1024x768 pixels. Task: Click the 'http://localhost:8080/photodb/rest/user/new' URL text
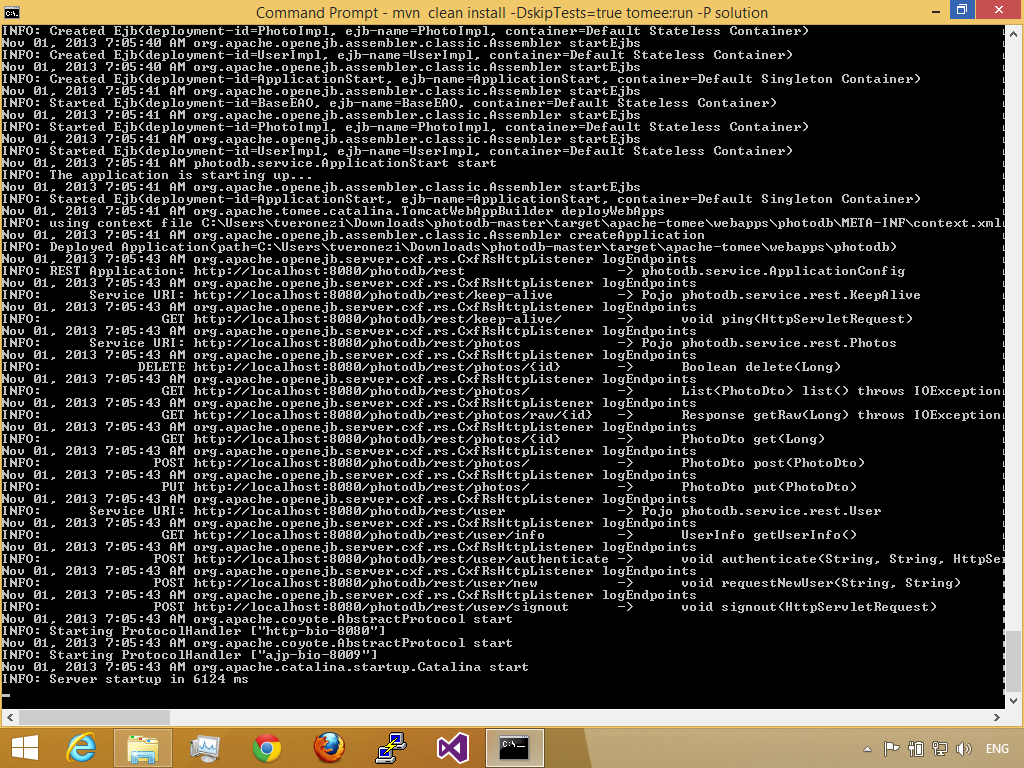365,583
